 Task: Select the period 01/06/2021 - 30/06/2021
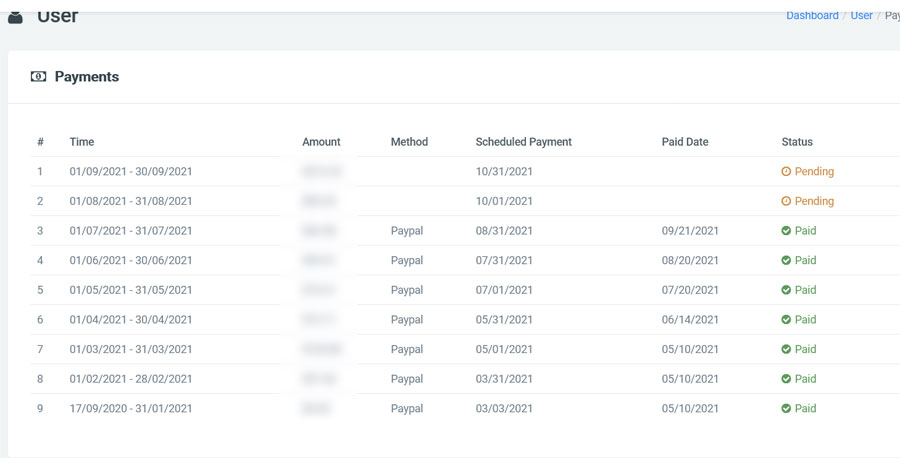[131, 261]
